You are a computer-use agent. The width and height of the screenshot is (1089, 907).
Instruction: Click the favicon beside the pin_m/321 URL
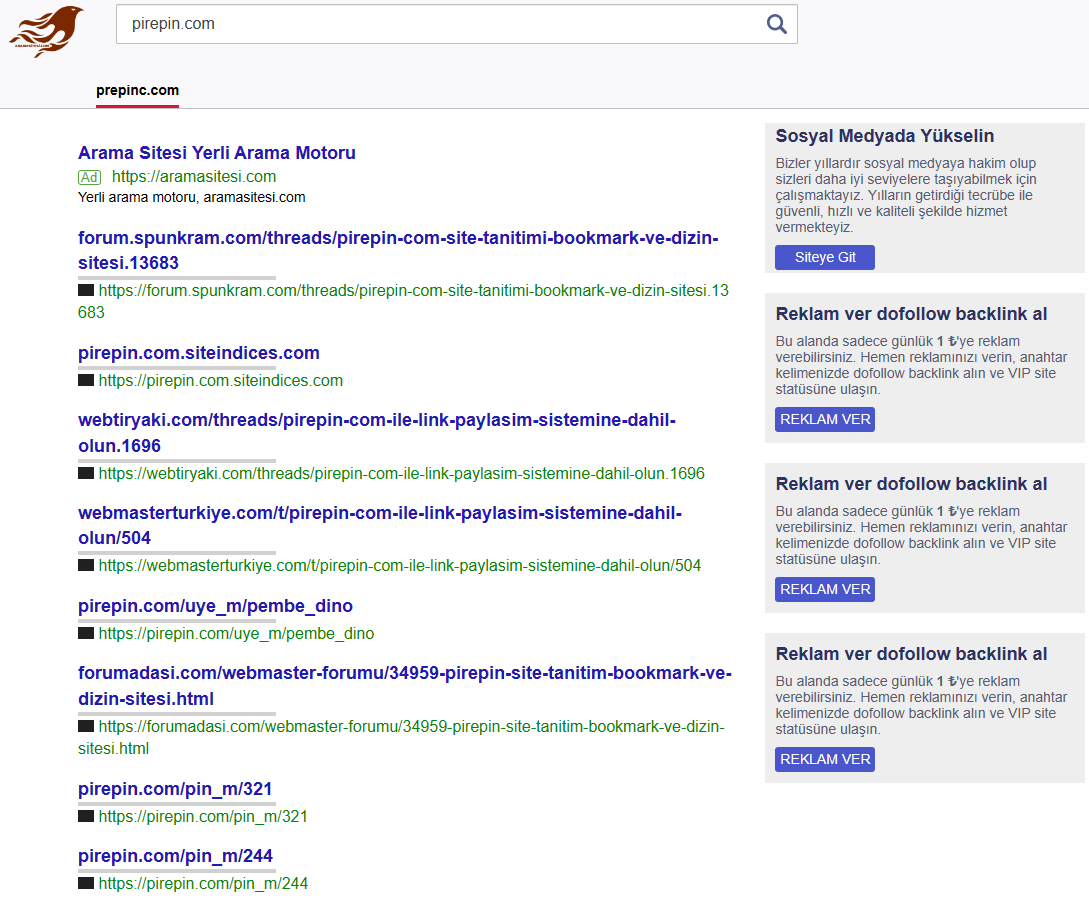click(86, 816)
